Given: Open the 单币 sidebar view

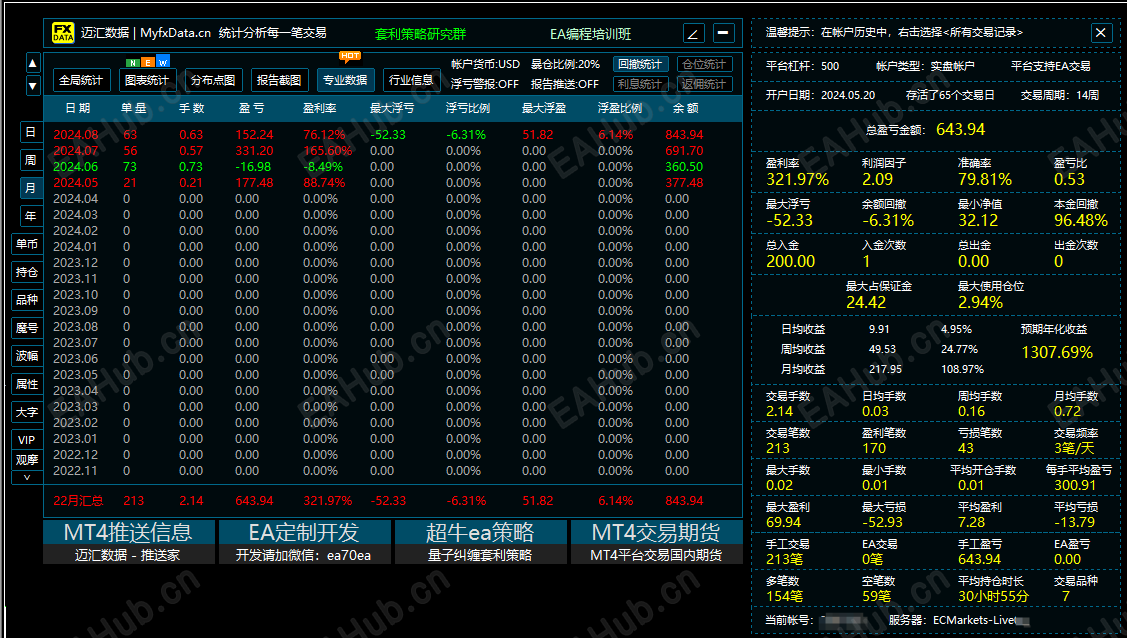Looking at the screenshot, I should click(27, 244).
